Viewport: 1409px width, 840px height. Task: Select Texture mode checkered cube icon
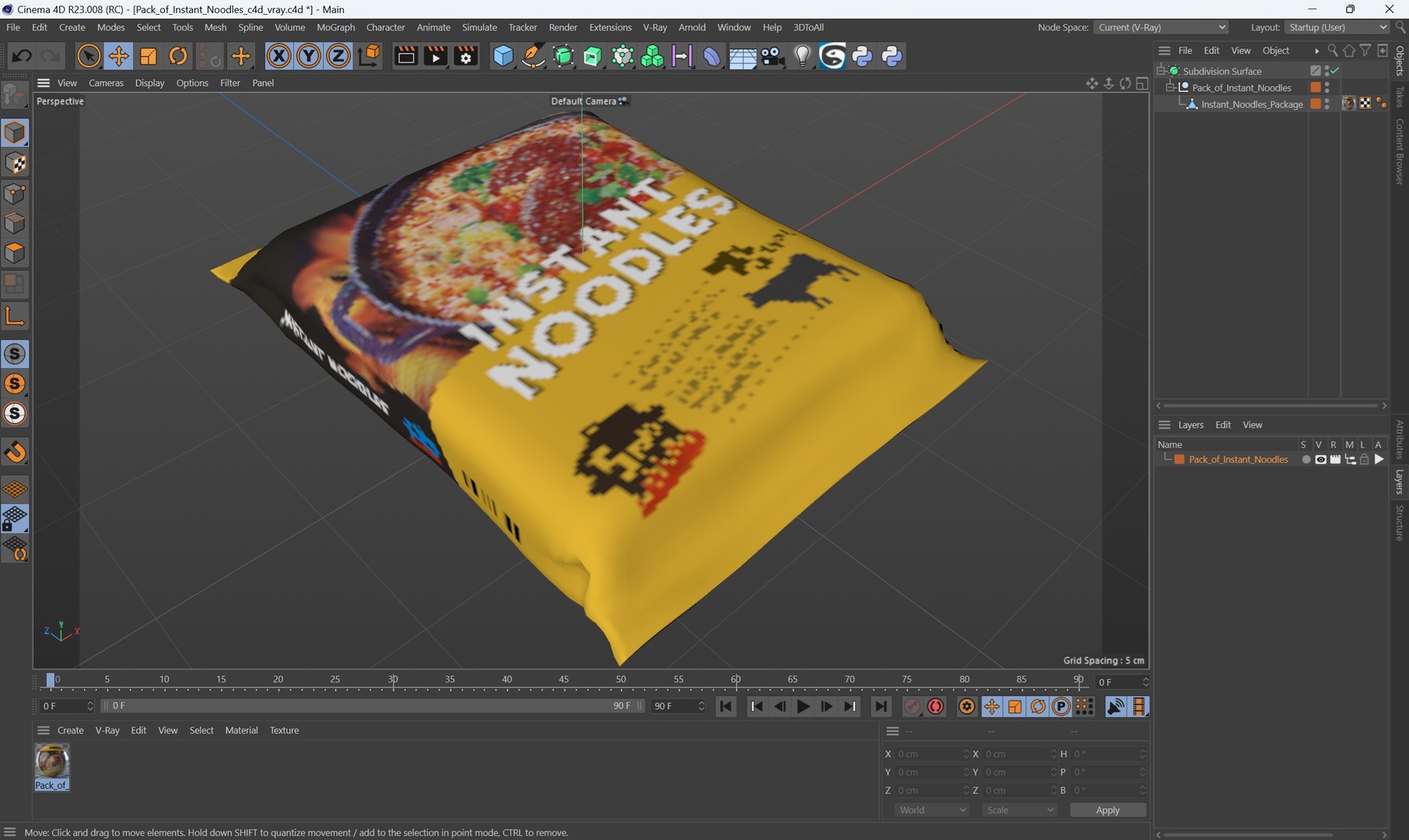[x=15, y=163]
